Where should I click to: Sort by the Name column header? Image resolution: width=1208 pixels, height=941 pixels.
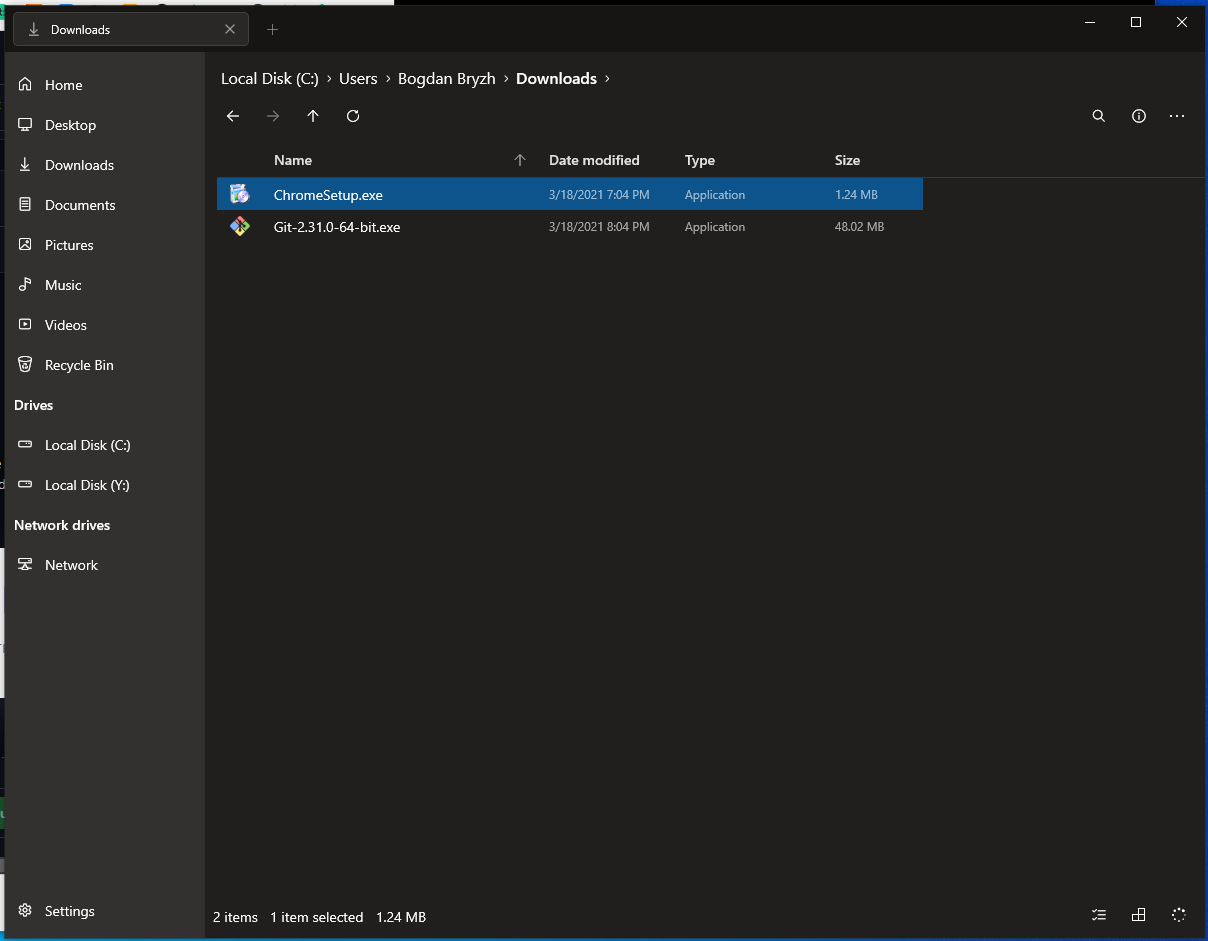pos(293,160)
